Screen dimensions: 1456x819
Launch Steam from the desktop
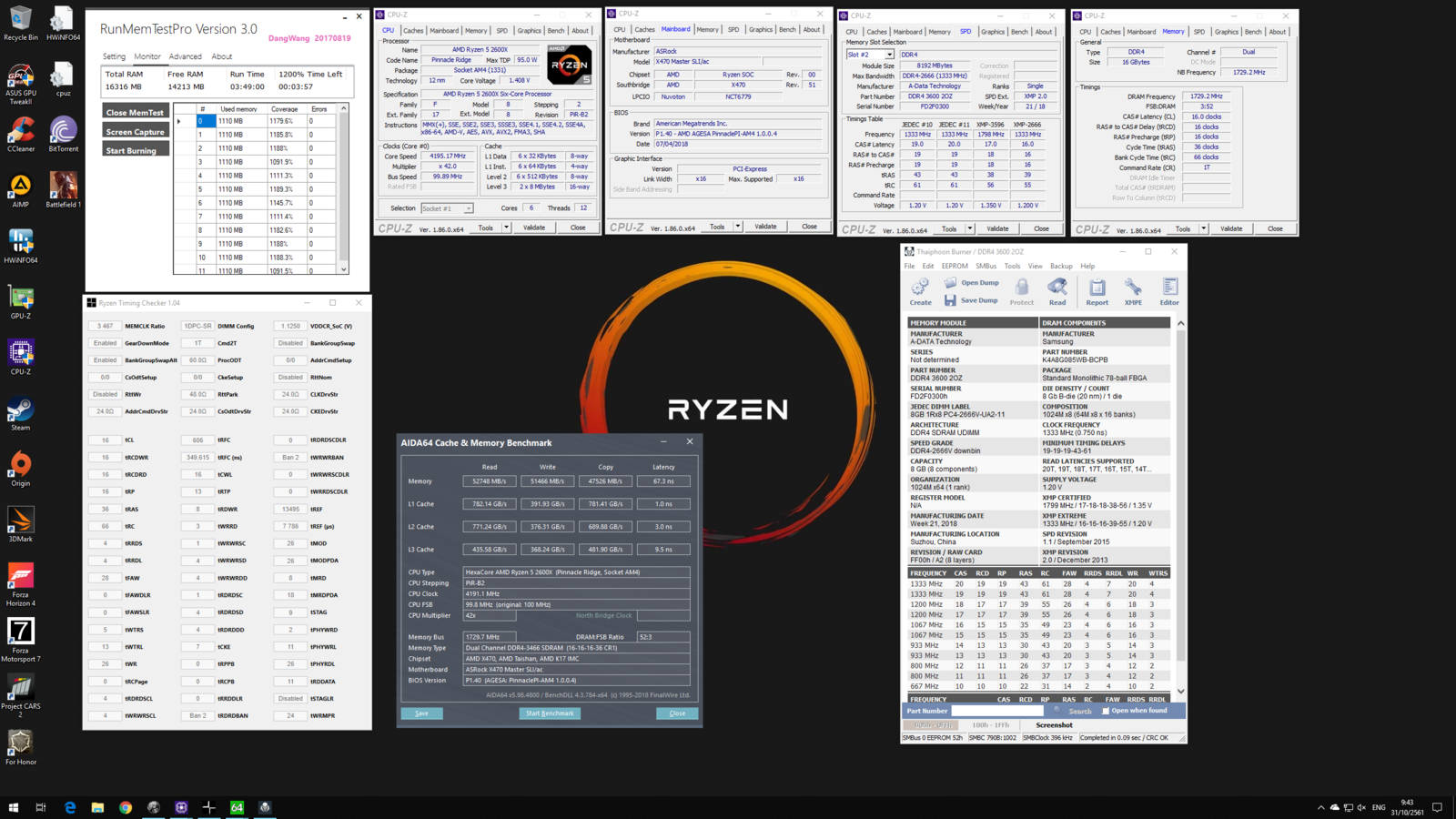pyautogui.click(x=20, y=414)
